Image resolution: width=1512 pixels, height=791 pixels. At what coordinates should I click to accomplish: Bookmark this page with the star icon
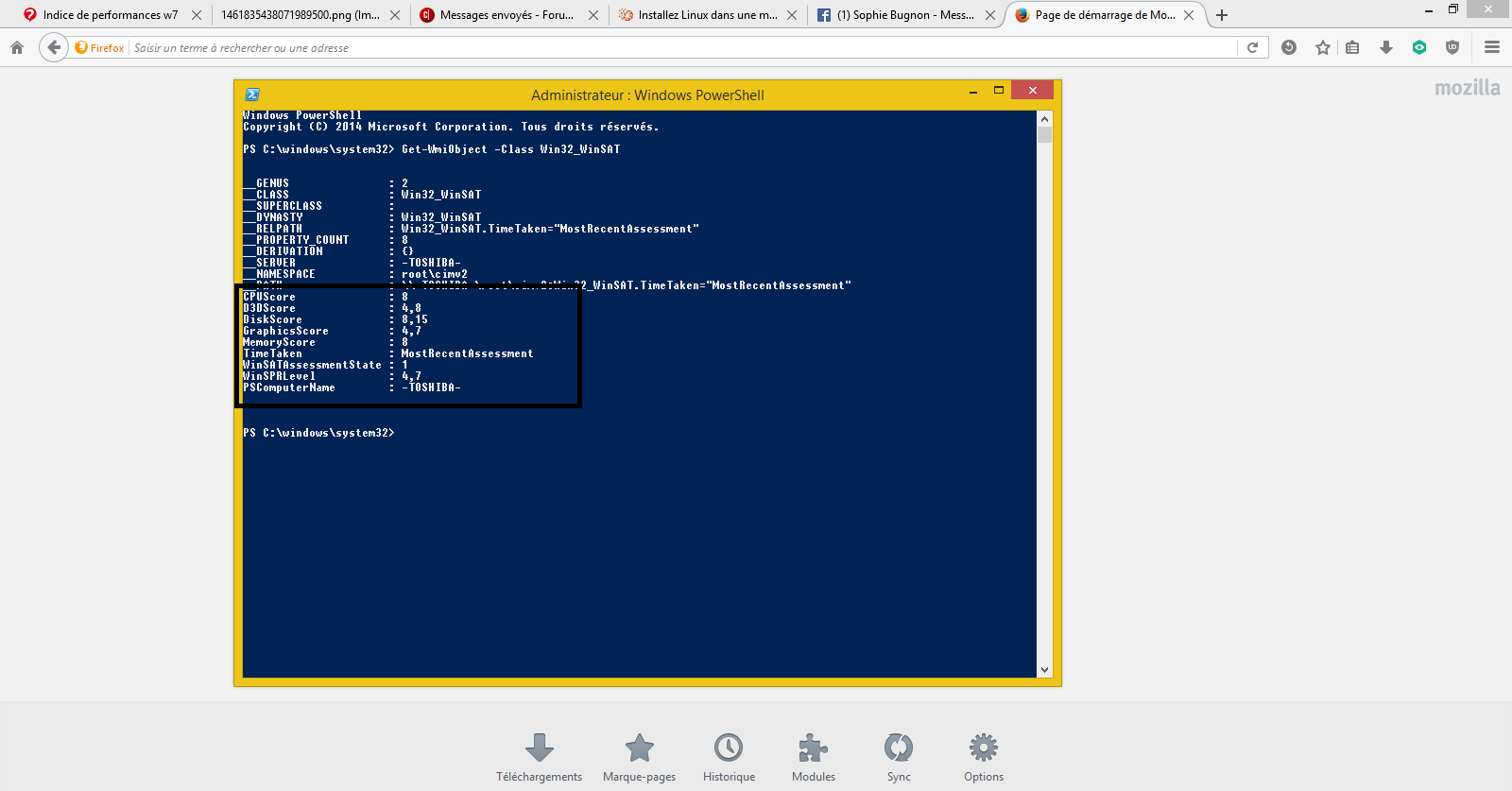[1322, 47]
